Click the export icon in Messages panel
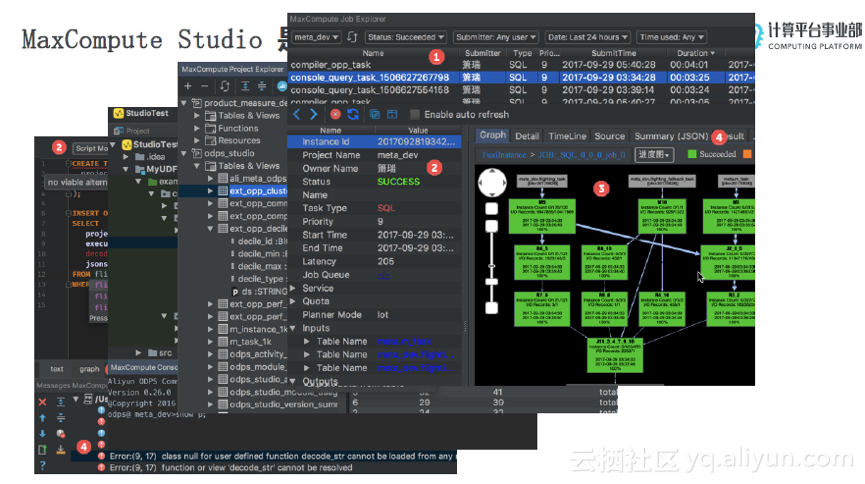 [x=42, y=450]
